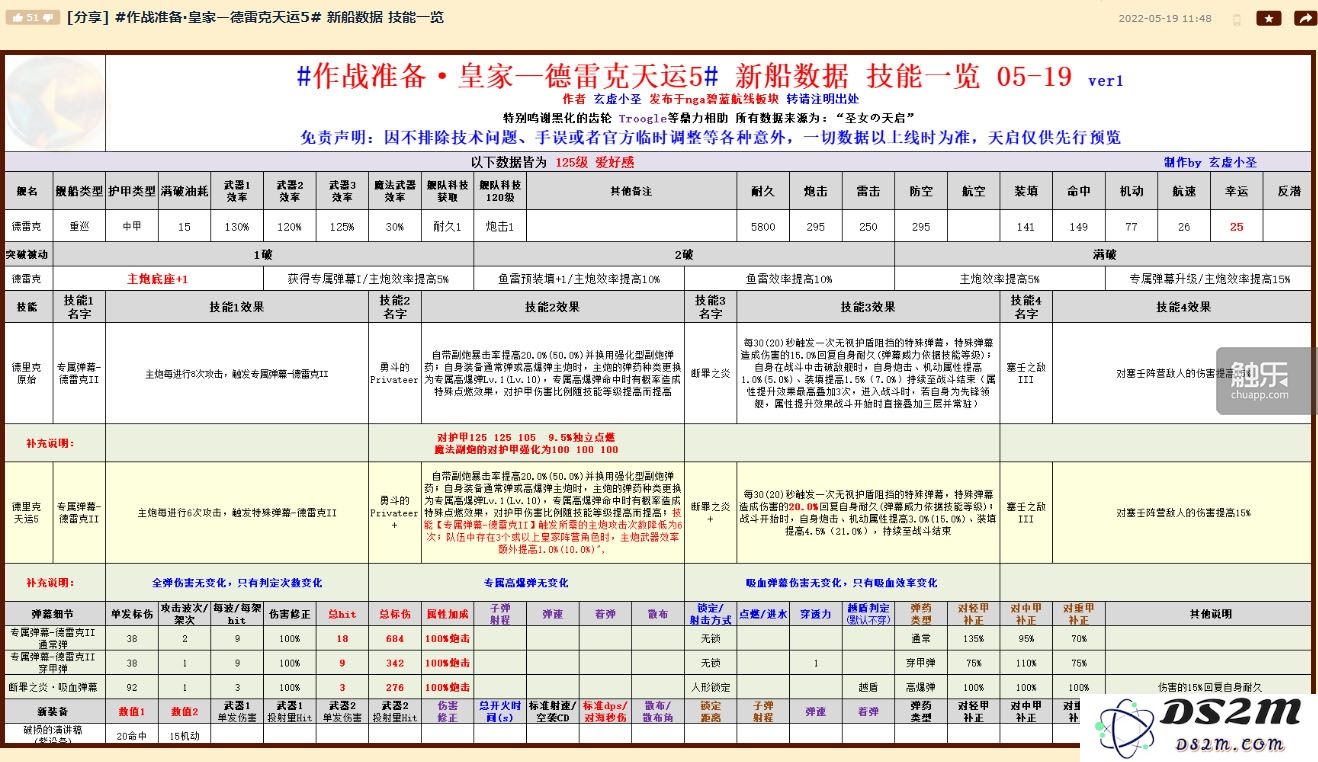
Task: Select the 幸运 stat column header
Action: pyautogui.click(x=1237, y=191)
